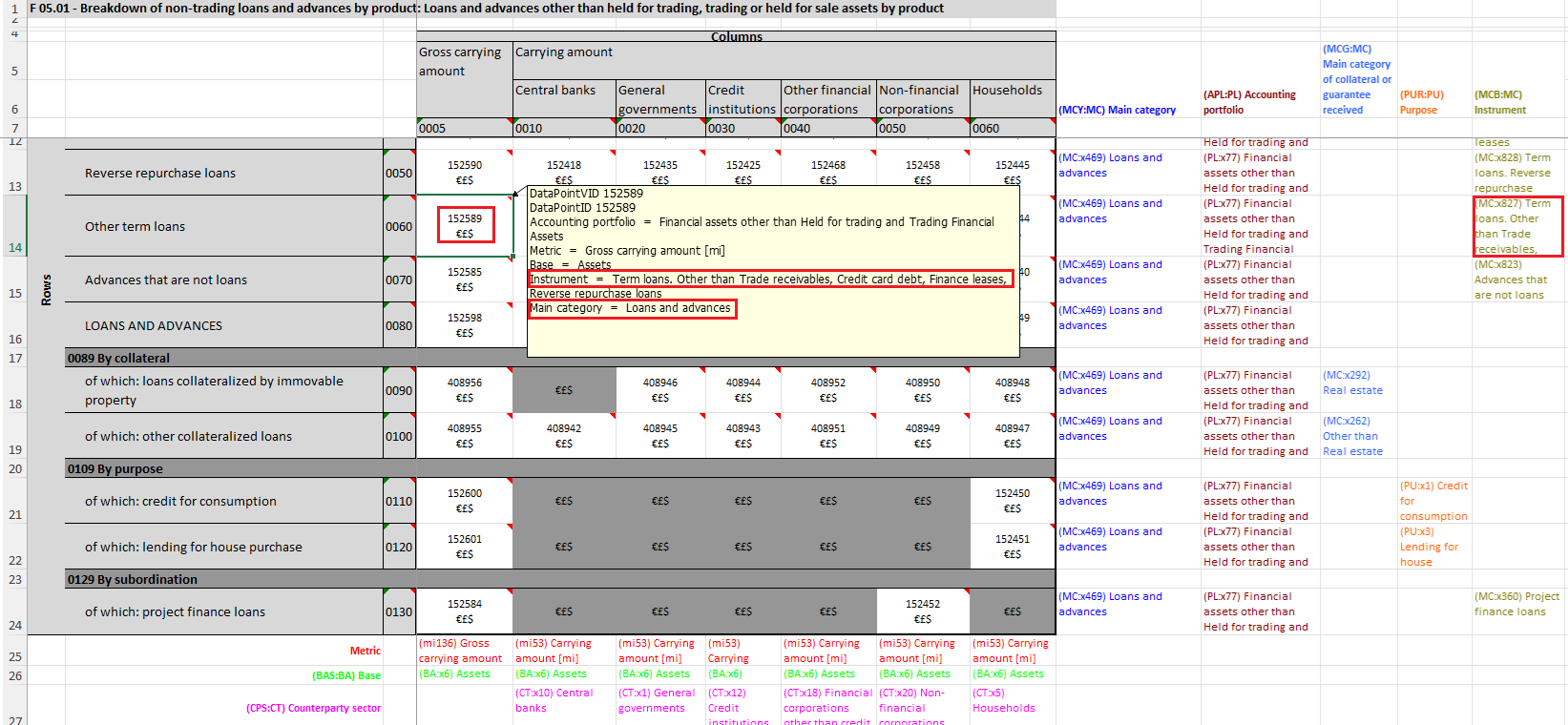Select the 'LOANS AND ADVANCES' row label
Image resolution: width=1568 pixels, height=725 pixels.
pyautogui.click(x=224, y=325)
